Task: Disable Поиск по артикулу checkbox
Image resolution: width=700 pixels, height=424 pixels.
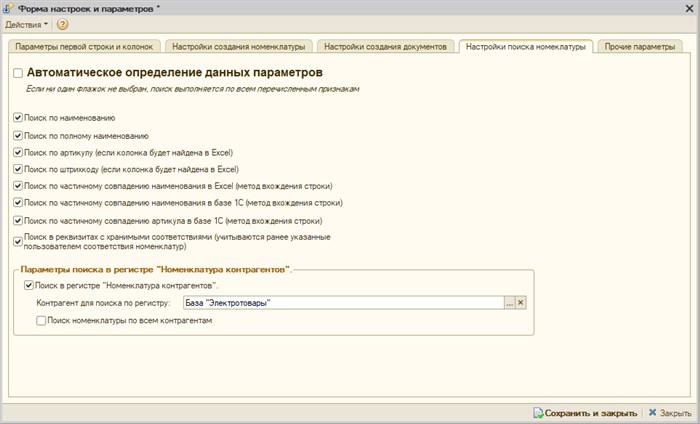Action: [x=18, y=153]
